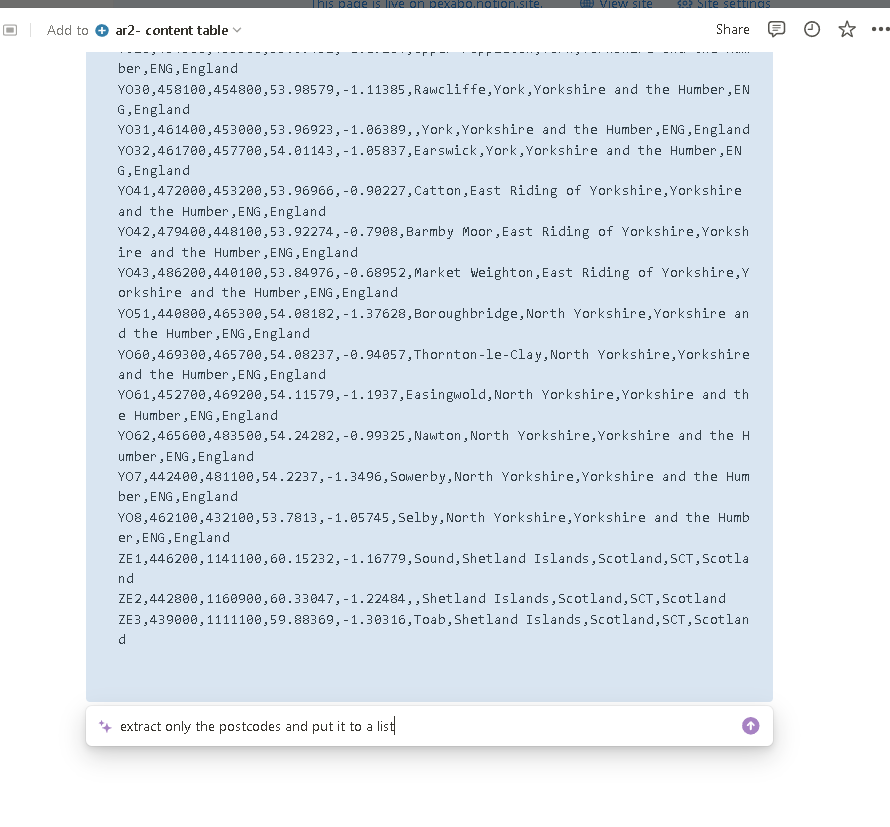Star this page as favorite
890x827 pixels.
click(x=847, y=29)
